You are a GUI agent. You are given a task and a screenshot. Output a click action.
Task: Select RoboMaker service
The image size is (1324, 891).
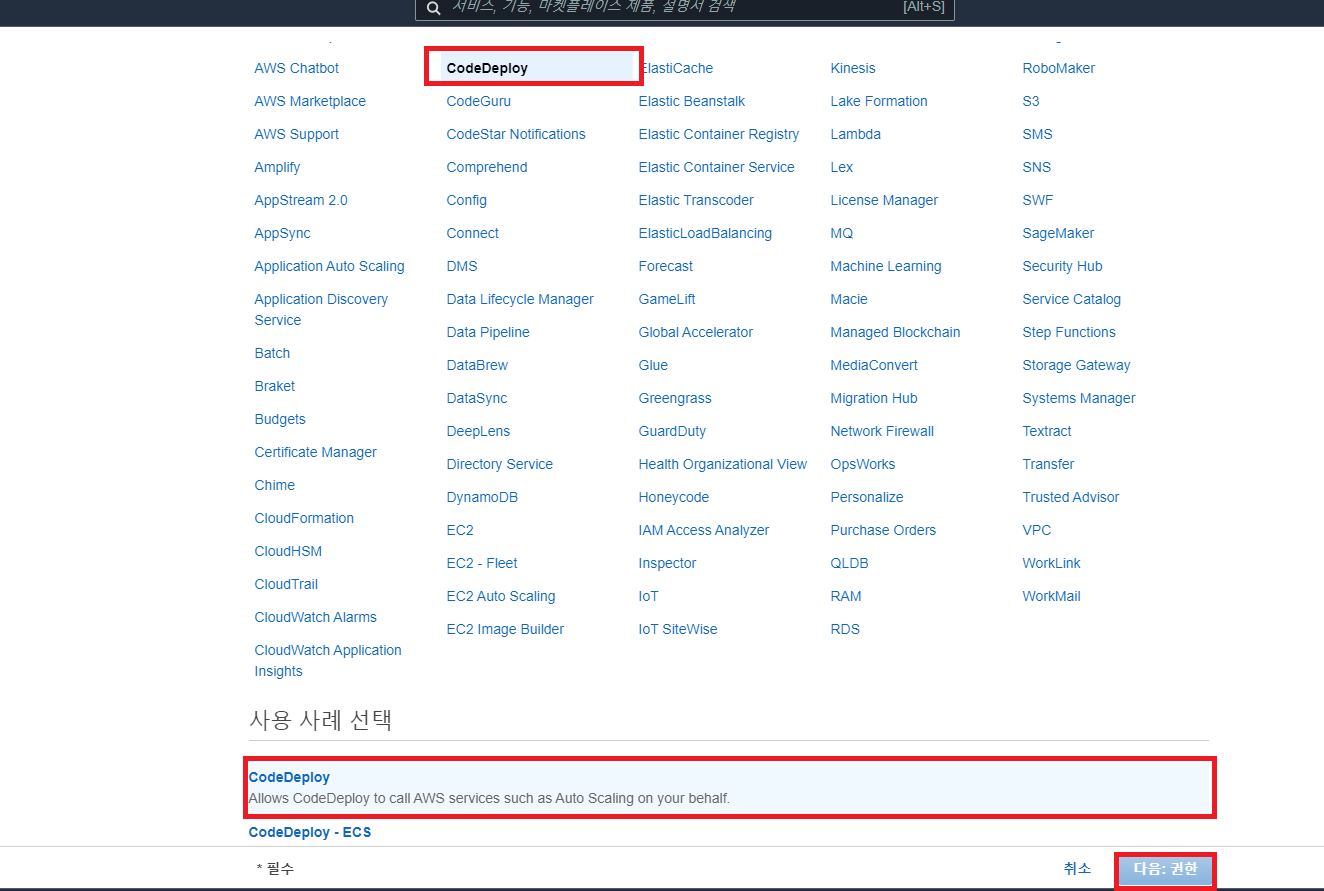click(x=1059, y=68)
